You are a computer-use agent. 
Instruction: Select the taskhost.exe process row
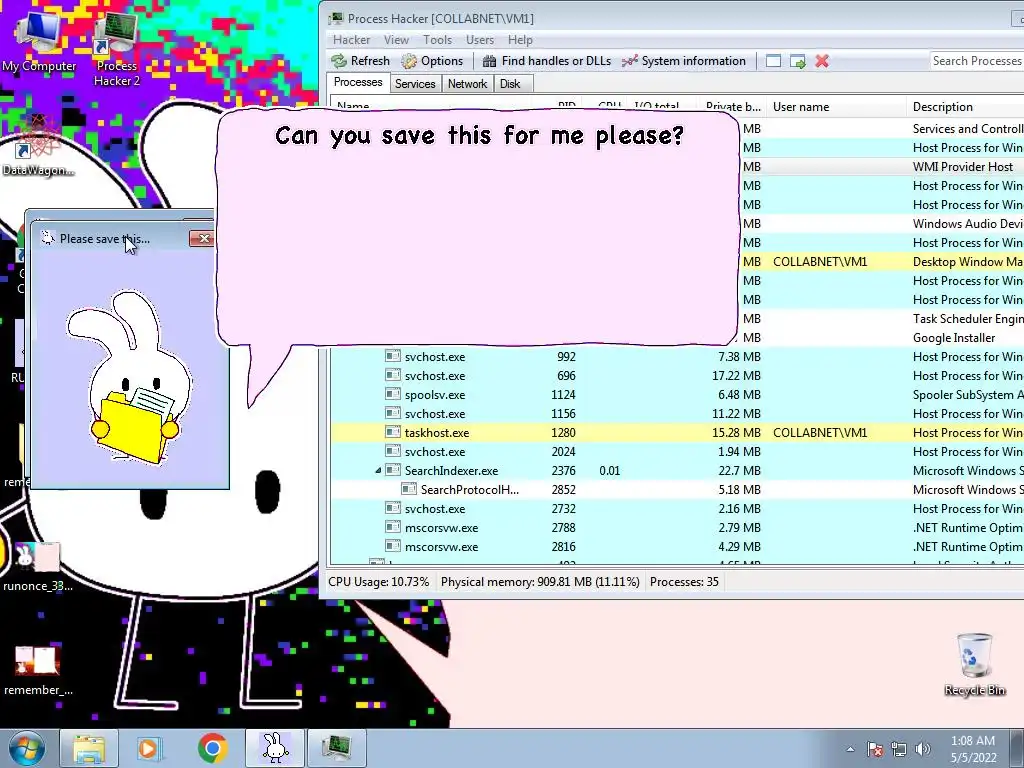point(677,432)
